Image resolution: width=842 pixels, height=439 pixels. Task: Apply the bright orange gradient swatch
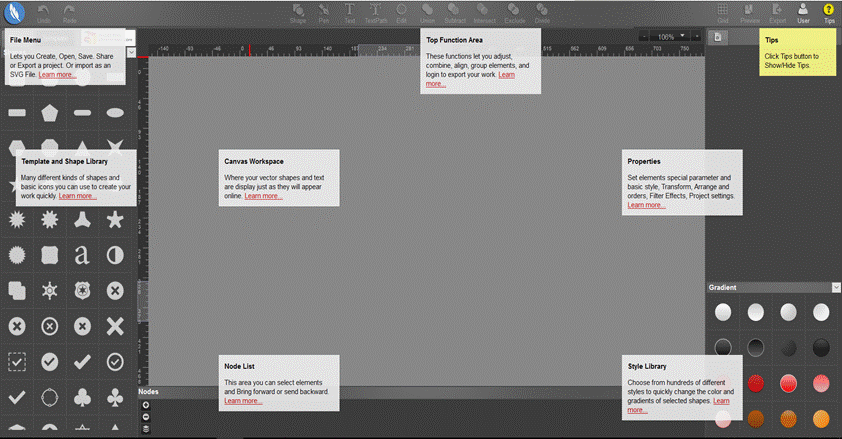click(x=821, y=419)
